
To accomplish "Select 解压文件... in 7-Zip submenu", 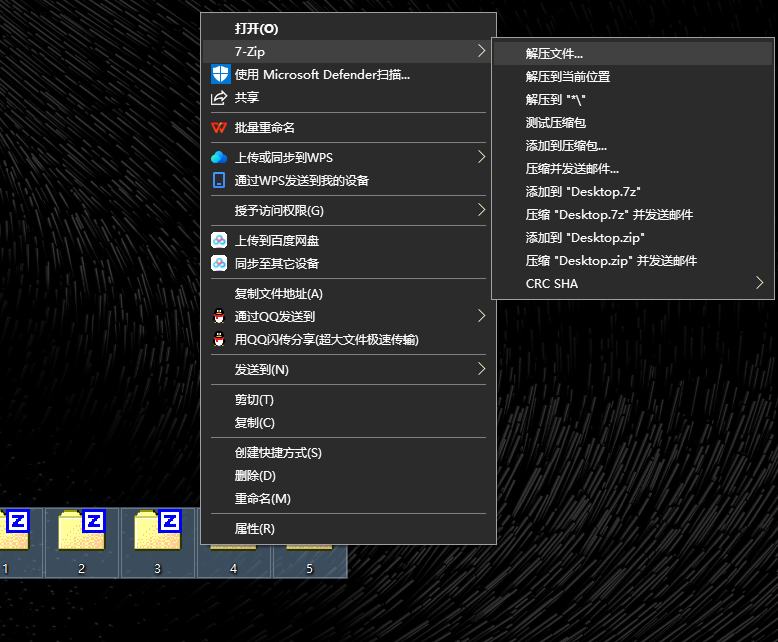I will click(633, 54).
